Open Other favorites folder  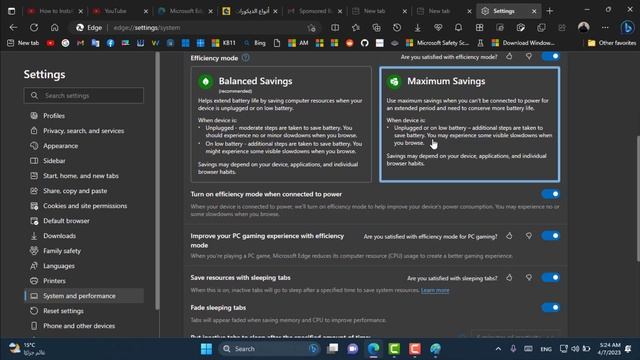[611, 43]
